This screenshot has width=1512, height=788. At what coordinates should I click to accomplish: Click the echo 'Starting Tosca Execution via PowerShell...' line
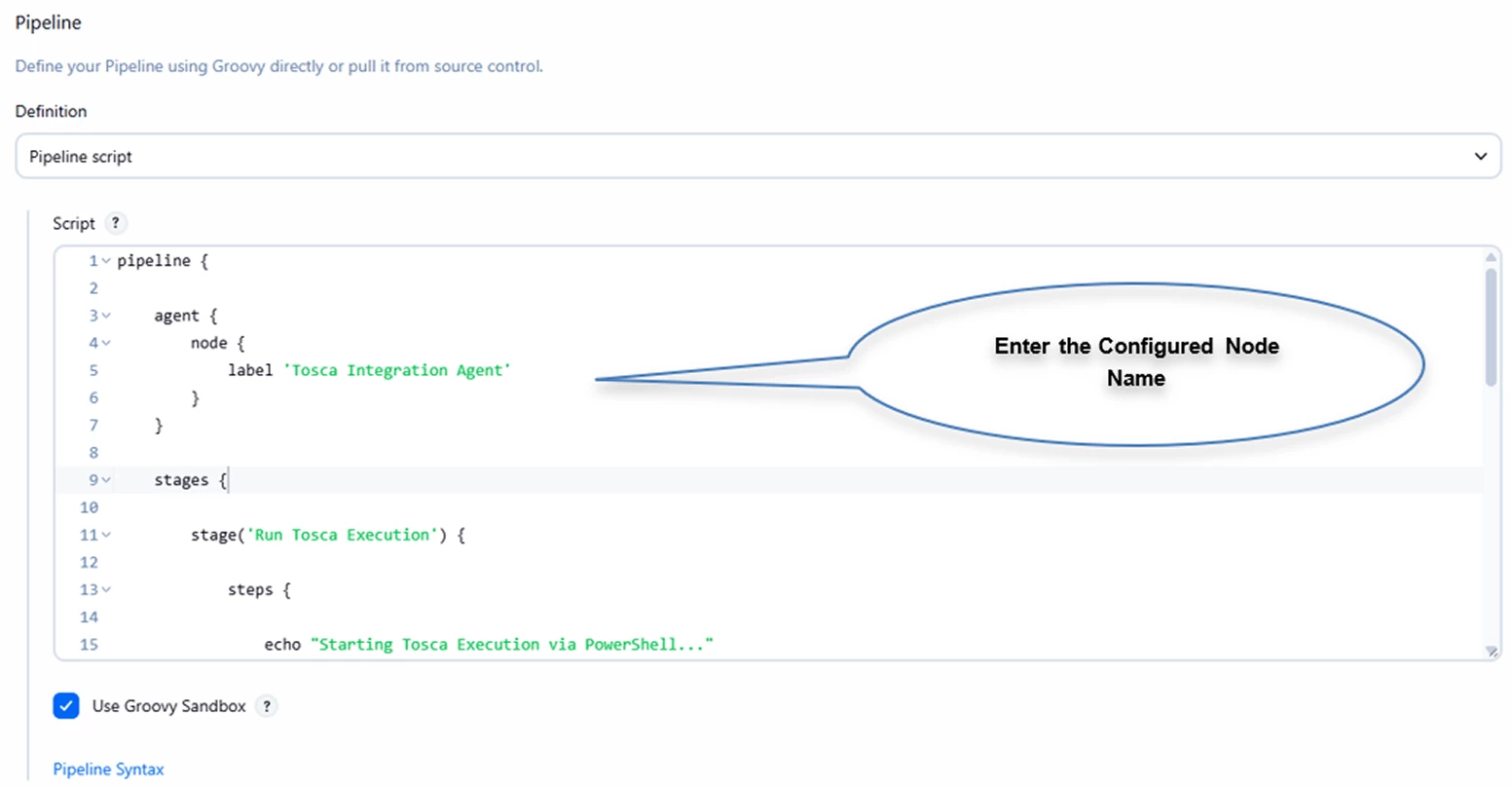coord(489,645)
